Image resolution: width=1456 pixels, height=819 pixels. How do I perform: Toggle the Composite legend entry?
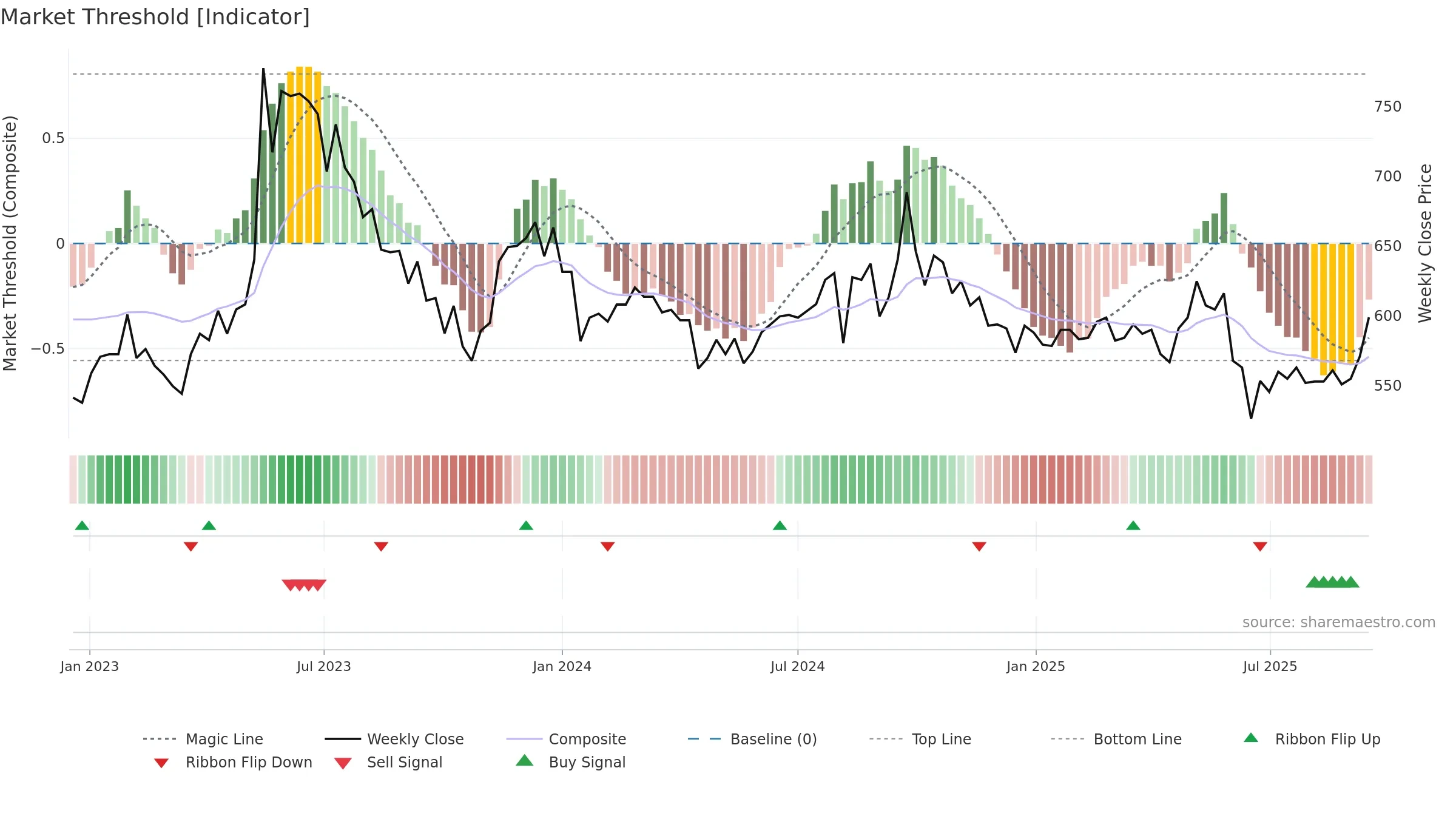click(566, 739)
